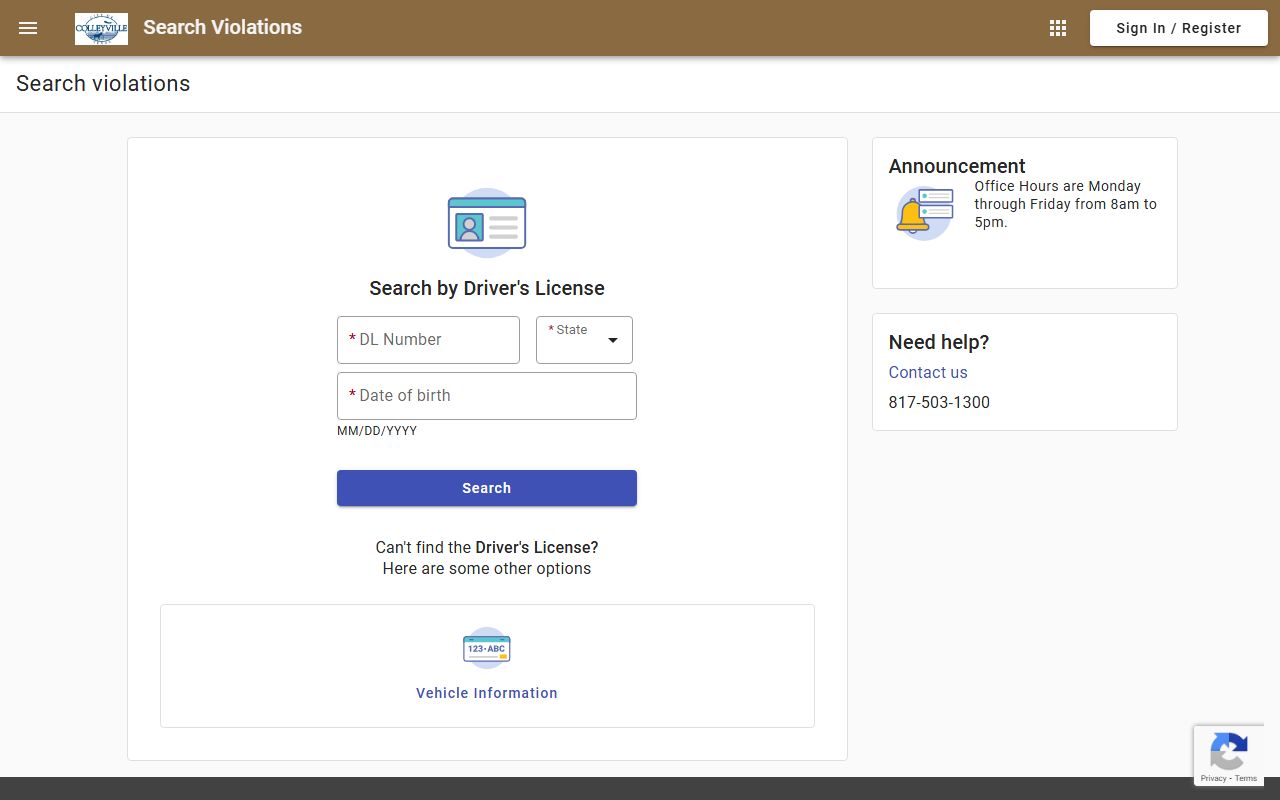Focus the DL Number field

coord(428,340)
